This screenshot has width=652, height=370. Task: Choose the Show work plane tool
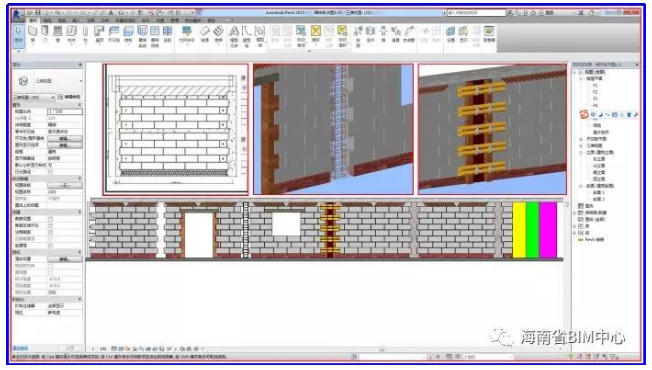point(463,34)
